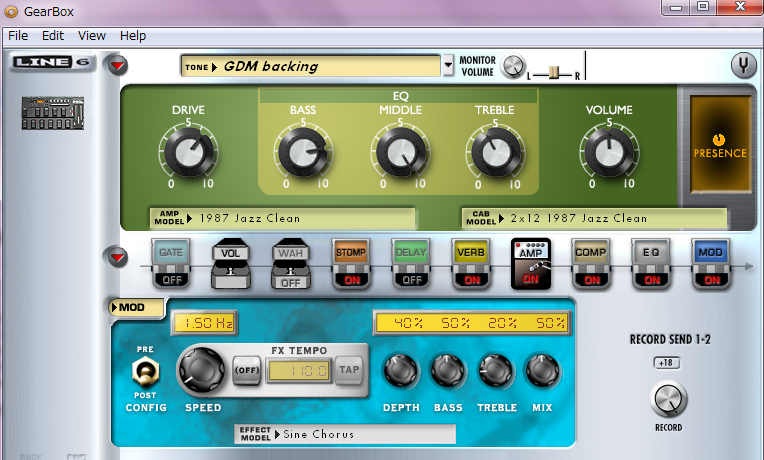Image resolution: width=764 pixels, height=460 pixels.
Task: Open the Cab Model selector
Action: click(594, 218)
